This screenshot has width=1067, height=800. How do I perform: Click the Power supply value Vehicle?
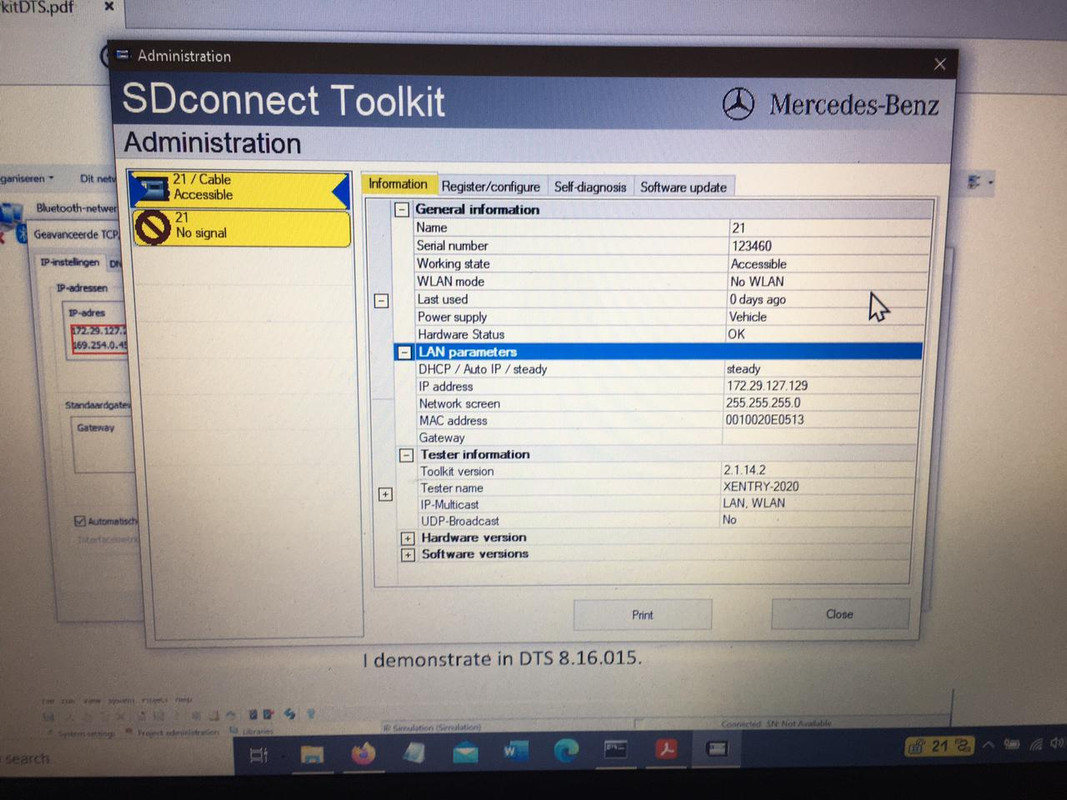[x=748, y=317]
